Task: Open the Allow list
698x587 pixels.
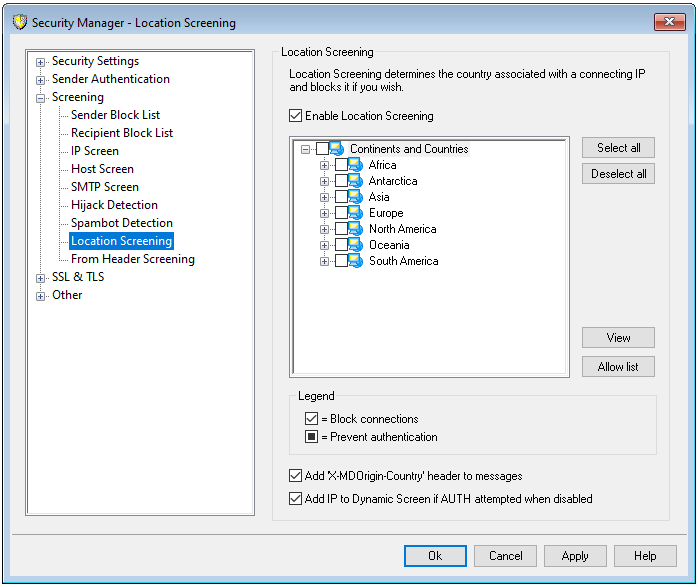Action: click(x=618, y=367)
